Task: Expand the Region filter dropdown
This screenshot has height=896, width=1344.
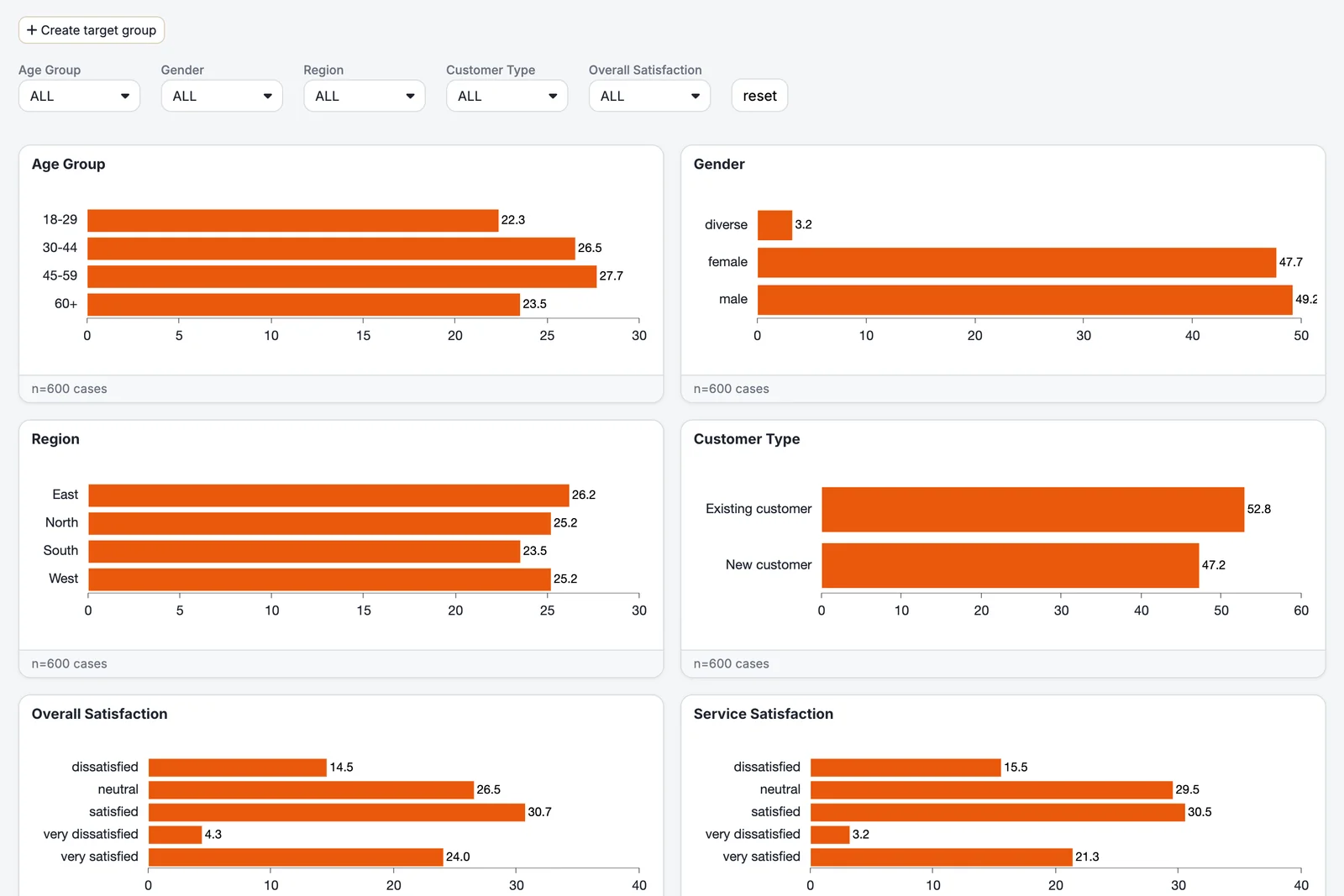Action: tap(365, 96)
